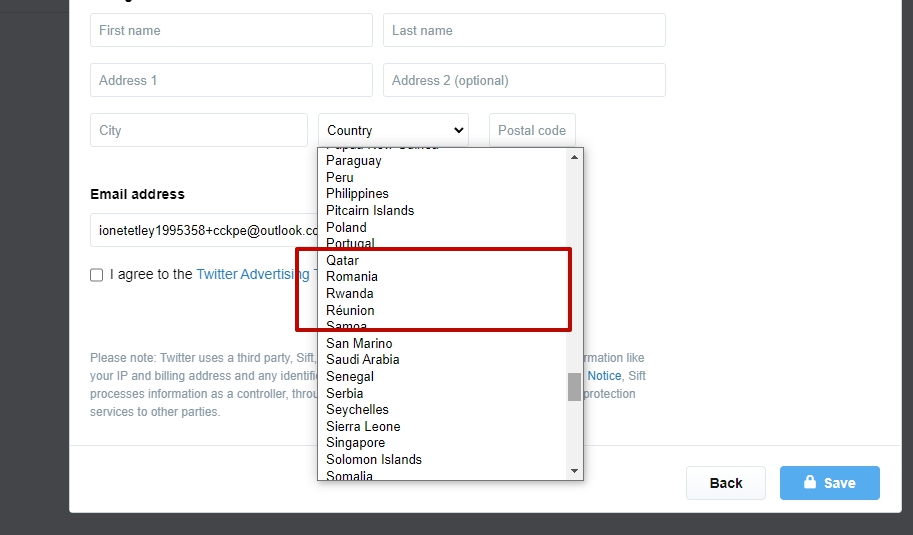This screenshot has height=535, width=913.
Task: Choose Rwanda in the country list
Action: pyautogui.click(x=443, y=294)
